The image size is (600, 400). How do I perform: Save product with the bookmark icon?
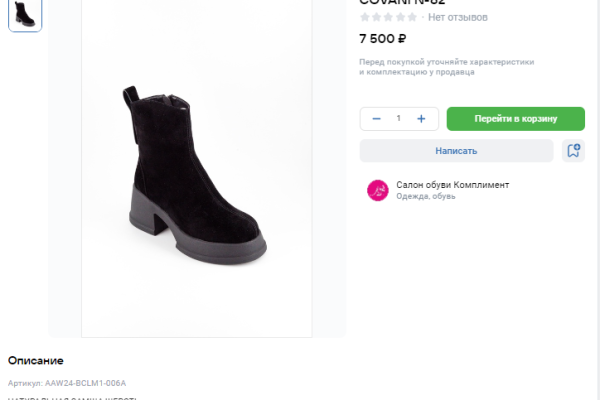tap(573, 151)
